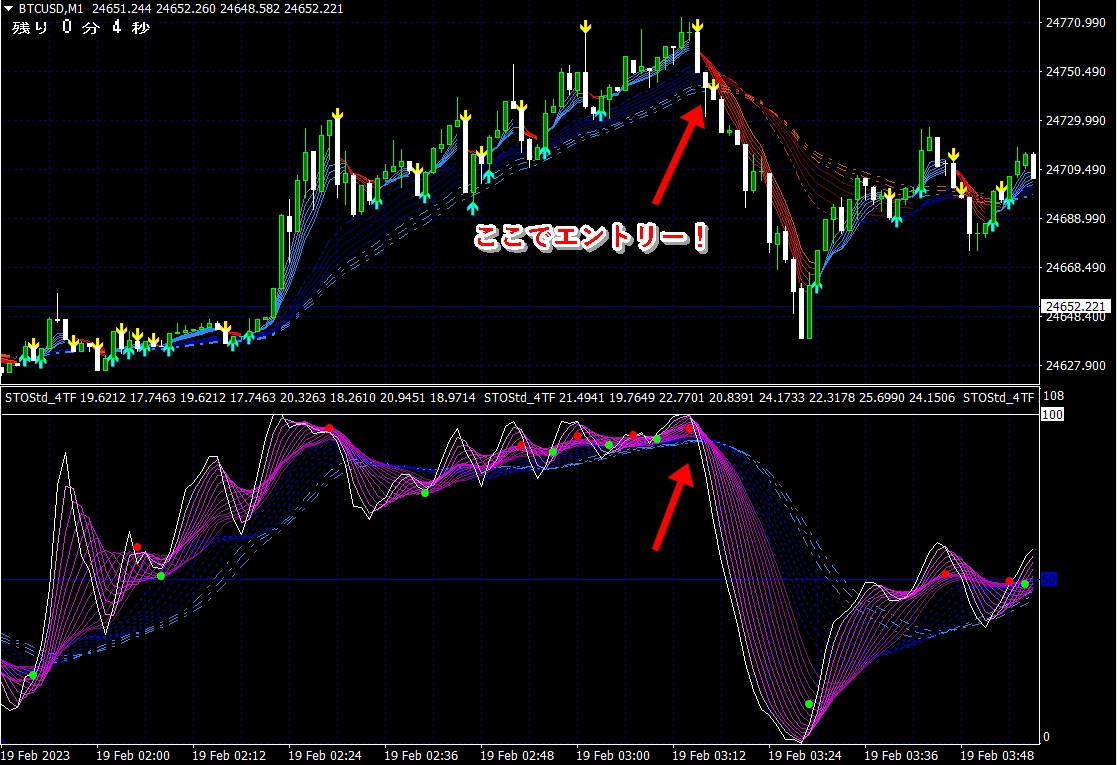The height and width of the screenshot is (765, 1117).
Task: Click the yellow down arrow above the highest price peak
Action: click(697, 25)
